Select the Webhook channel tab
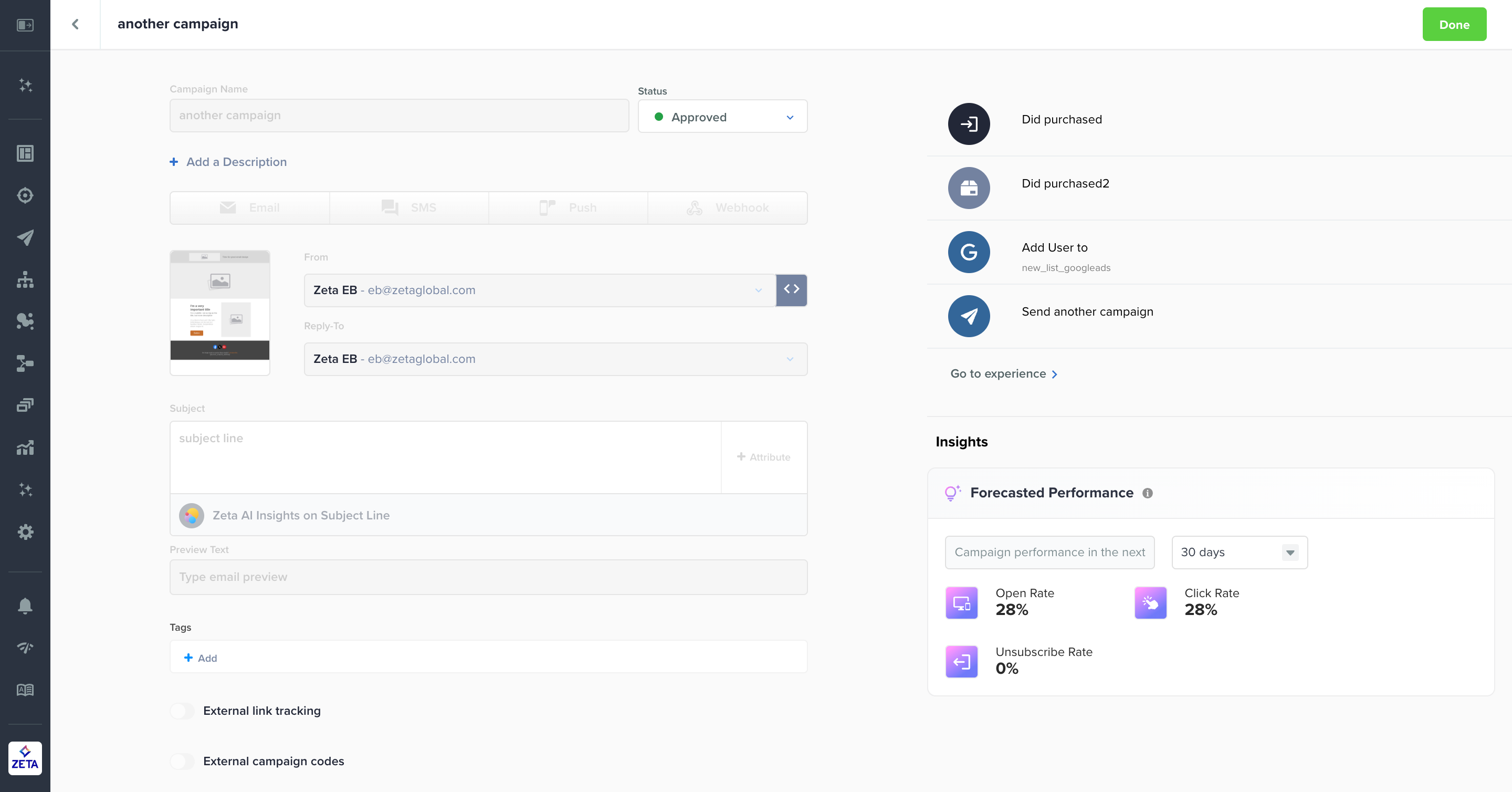Viewport: 1512px width, 792px height. click(x=728, y=208)
